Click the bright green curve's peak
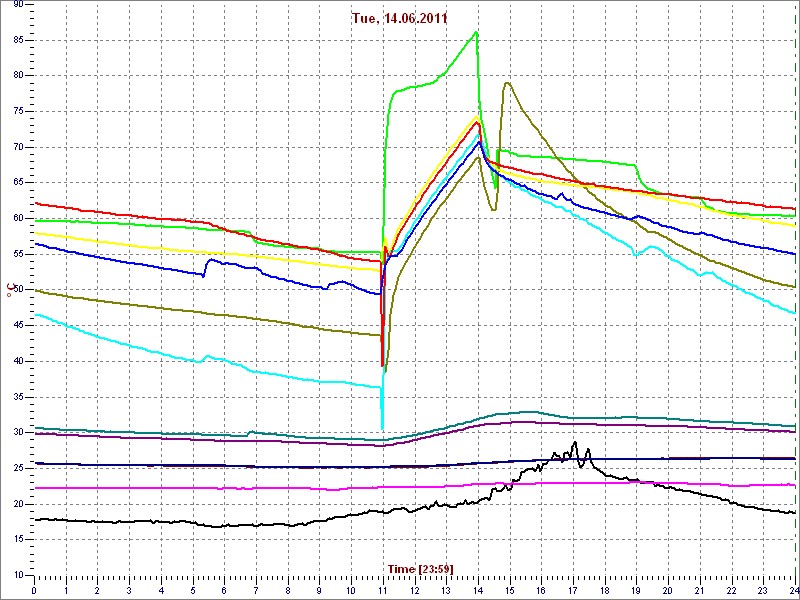The width and height of the screenshot is (800, 600). [x=476, y=32]
